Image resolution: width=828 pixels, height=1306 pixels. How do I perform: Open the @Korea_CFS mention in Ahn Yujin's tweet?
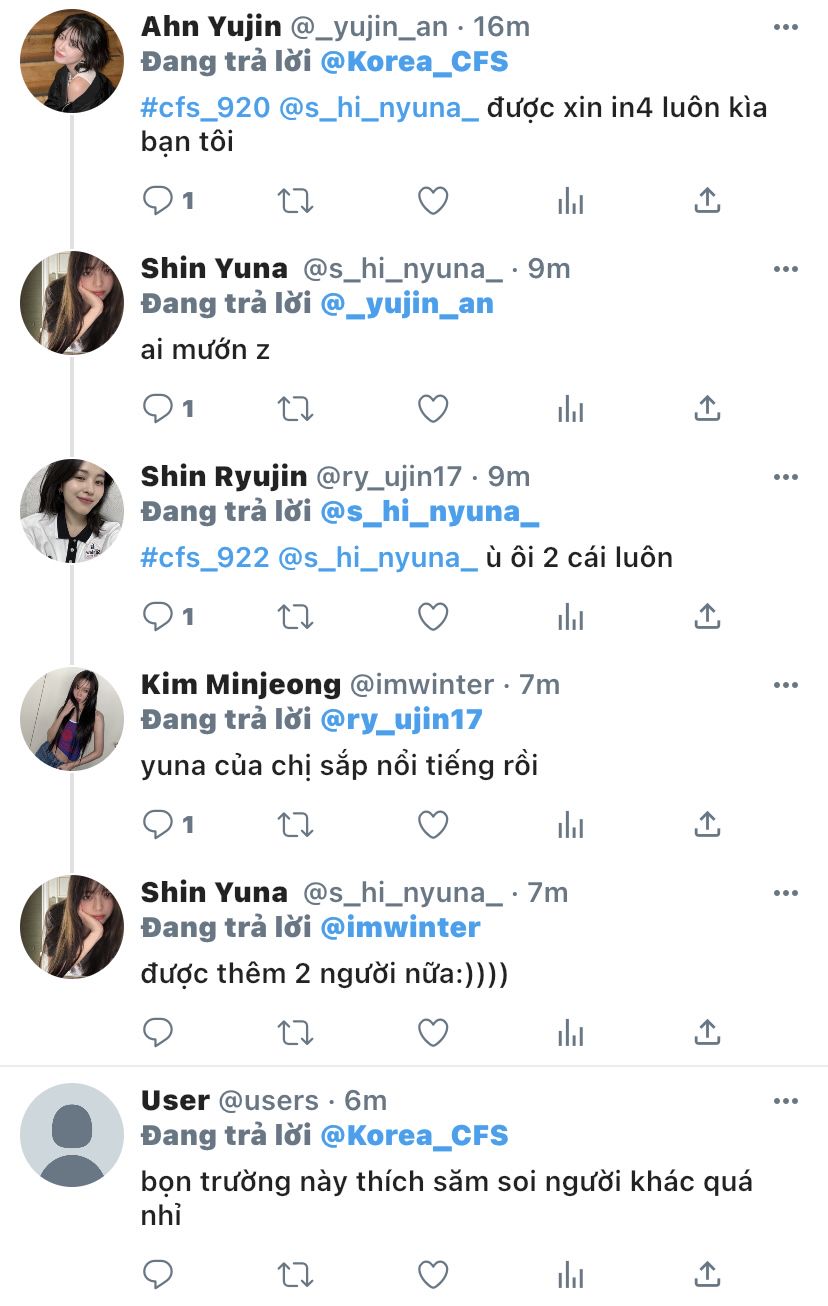tap(414, 62)
